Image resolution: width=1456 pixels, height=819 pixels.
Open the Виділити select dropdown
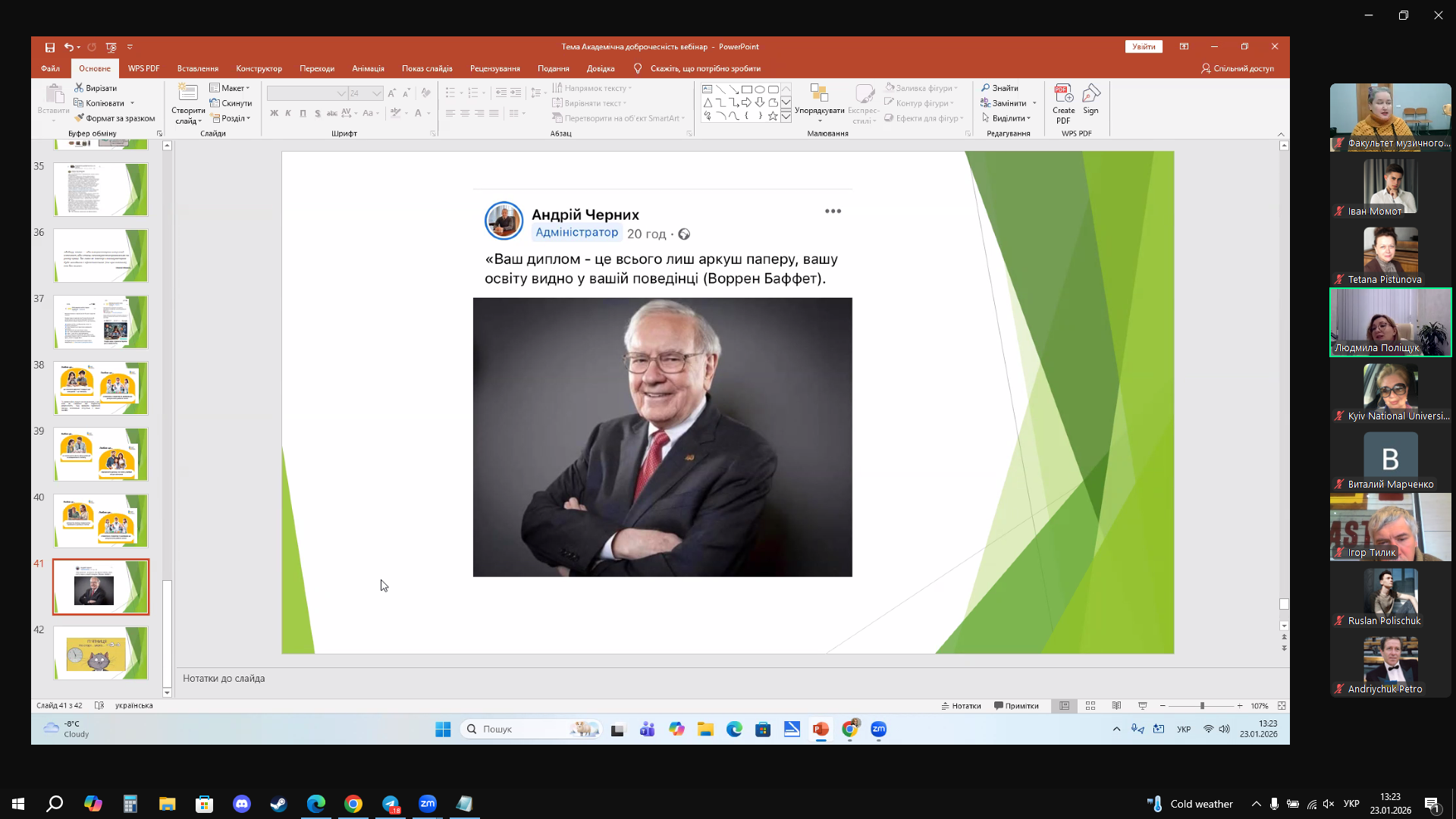(1006, 118)
